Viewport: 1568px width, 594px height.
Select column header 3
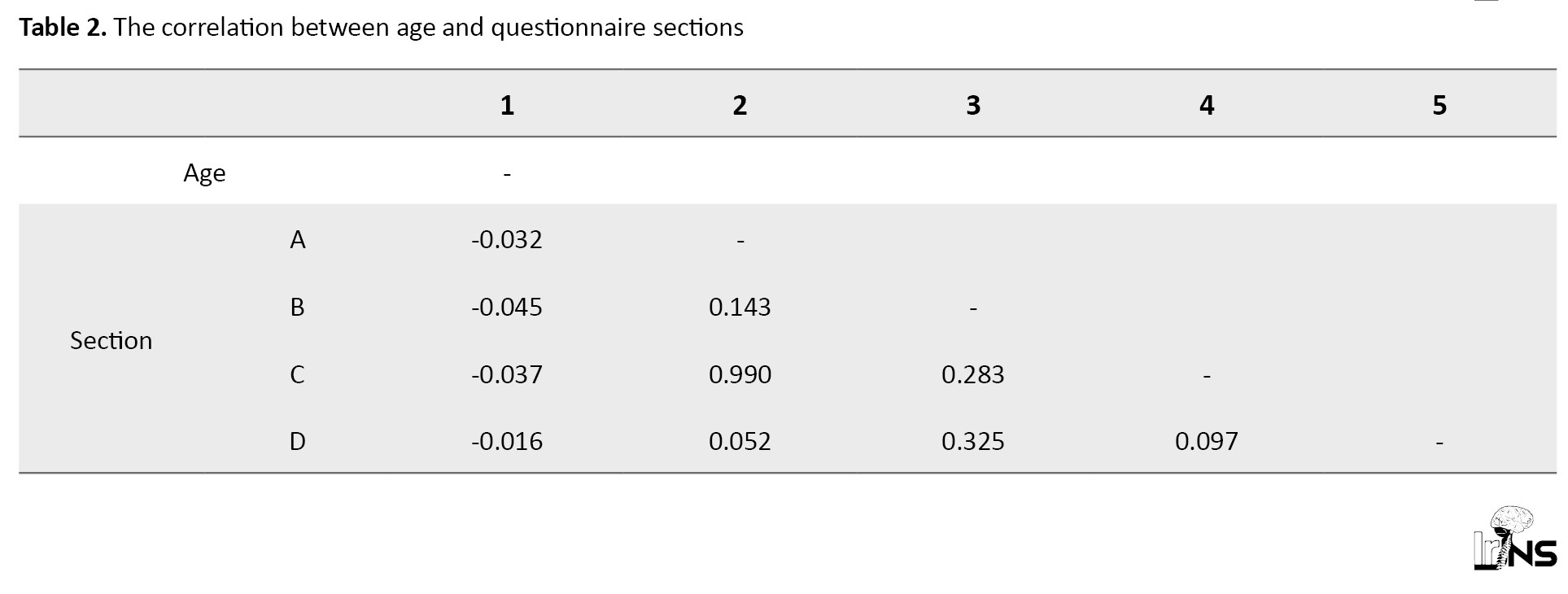pyautogui.click(x=973, y=105)
